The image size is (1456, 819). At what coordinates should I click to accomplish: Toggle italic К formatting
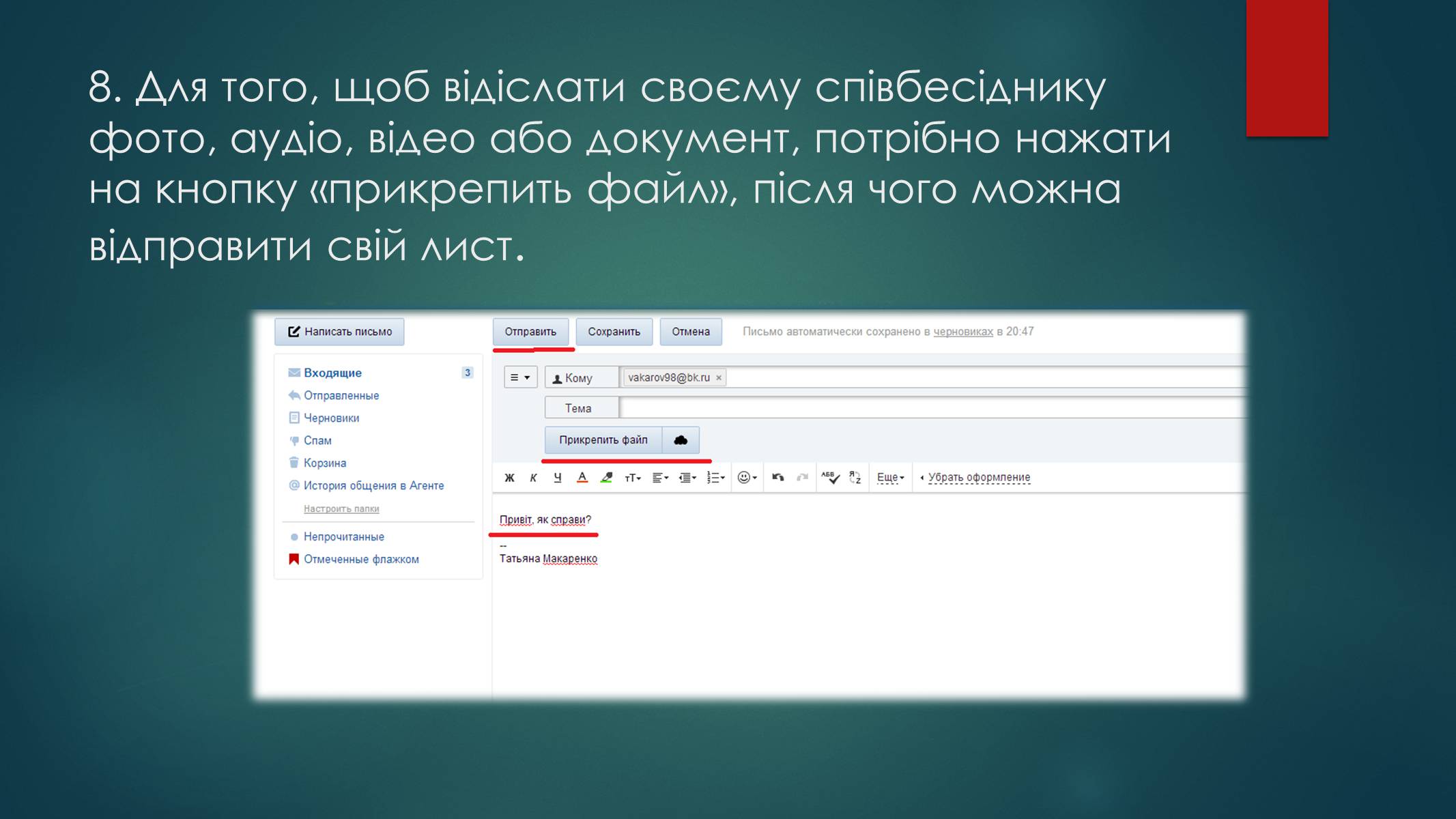[x=533, y=478]
